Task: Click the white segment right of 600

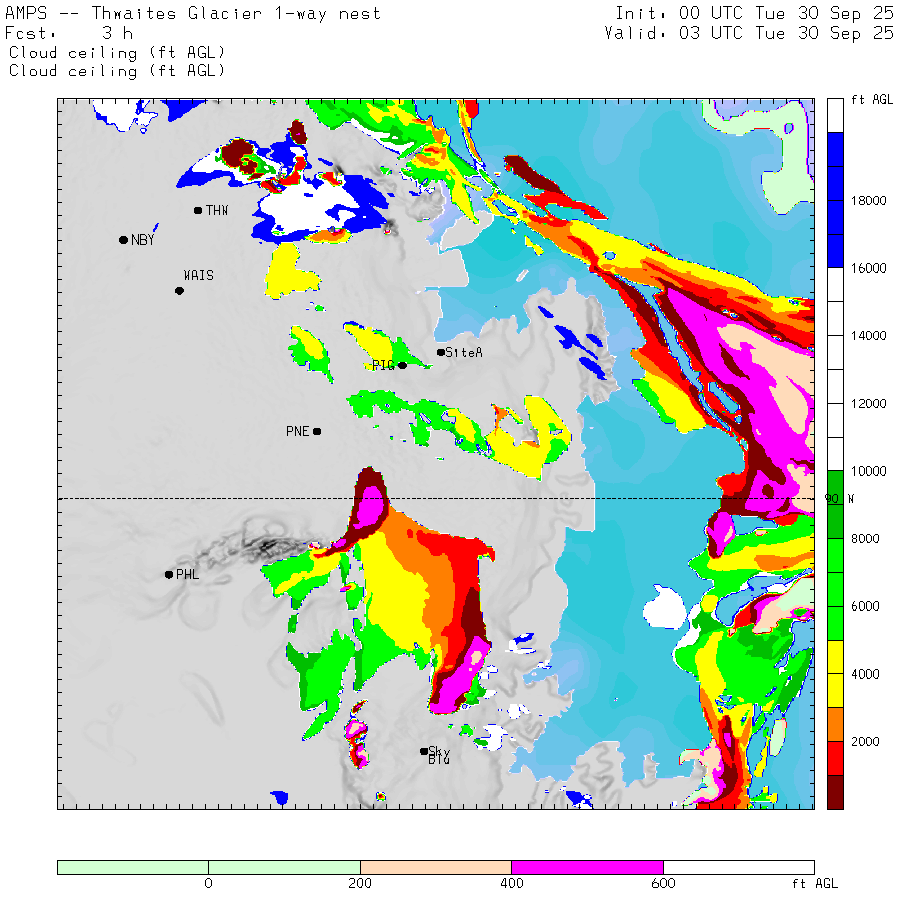Action: tap(739, 867)
